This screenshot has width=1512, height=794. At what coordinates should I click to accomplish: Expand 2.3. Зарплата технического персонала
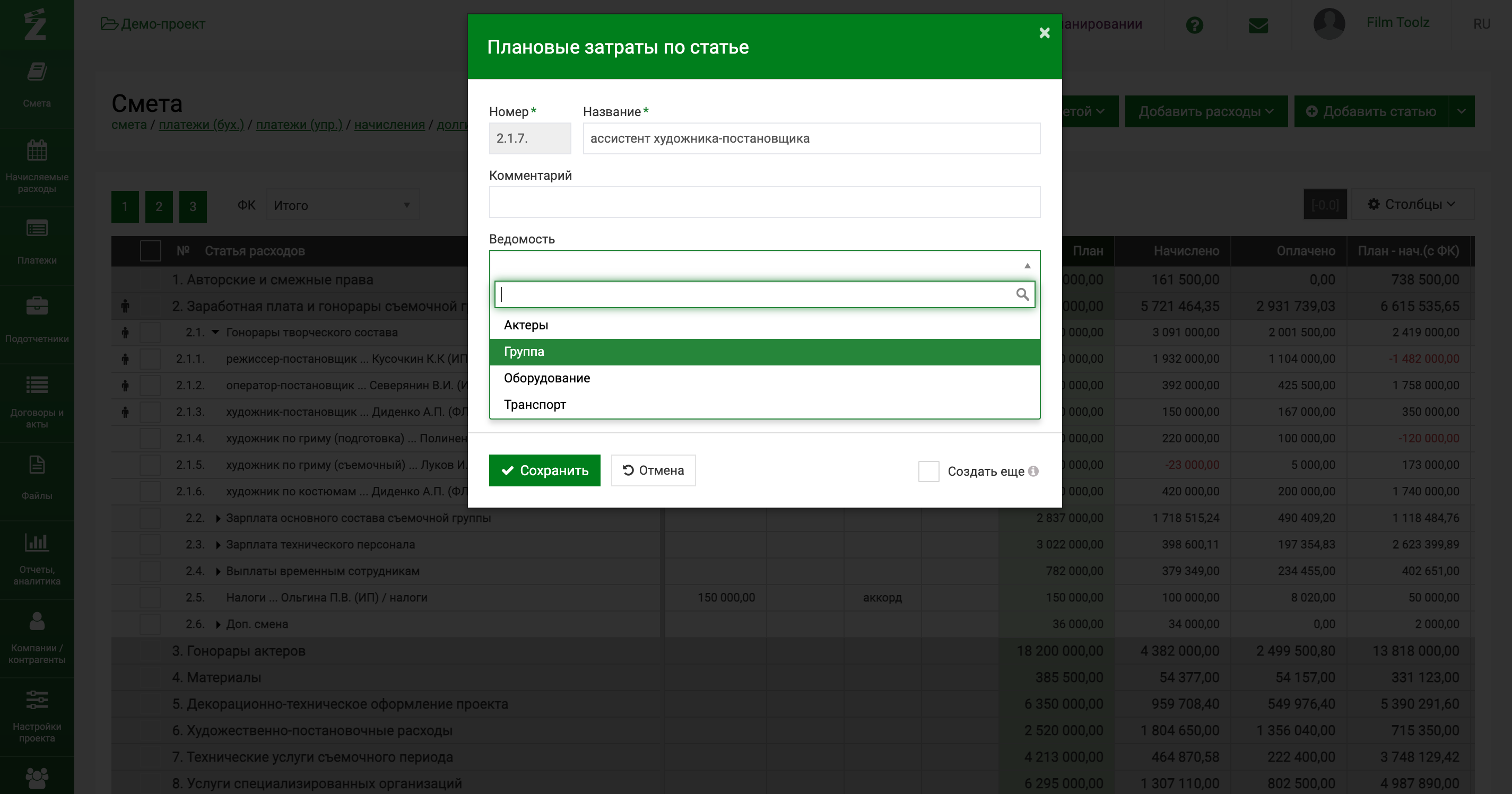click(218, 545)
